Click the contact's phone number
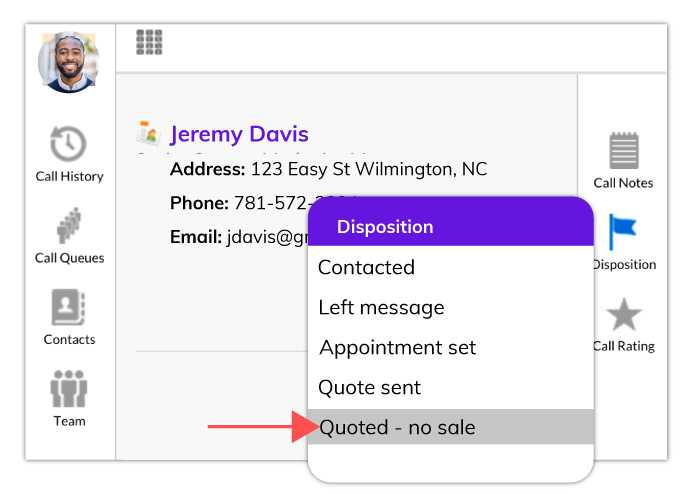The image size is (680, 495). [271, 203]
